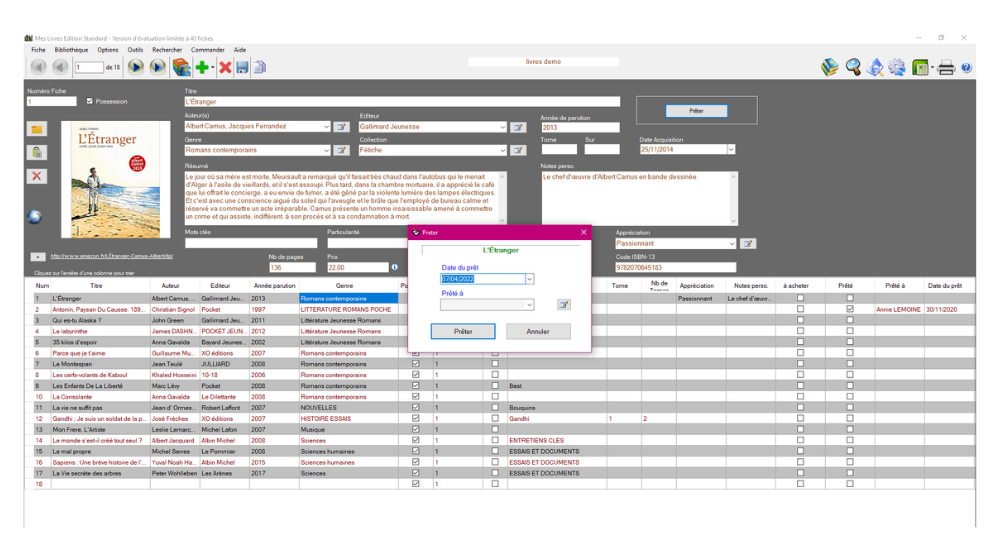Toggle possession checkbox in empty row 18
The height and width of the screenshot is (560, 1000).
(416, 483)
